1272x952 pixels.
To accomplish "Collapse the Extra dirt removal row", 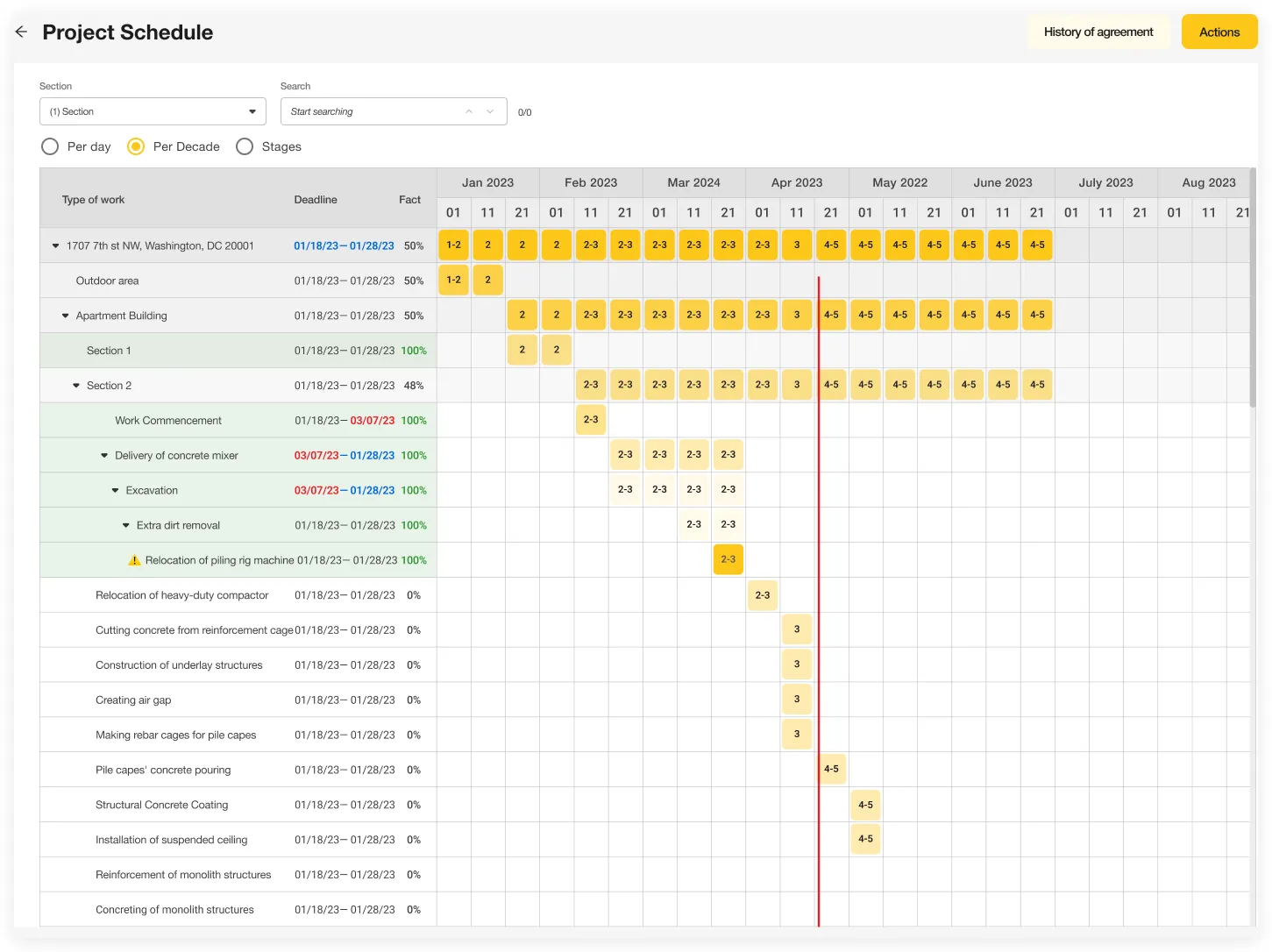I will (x=125, y=526).
